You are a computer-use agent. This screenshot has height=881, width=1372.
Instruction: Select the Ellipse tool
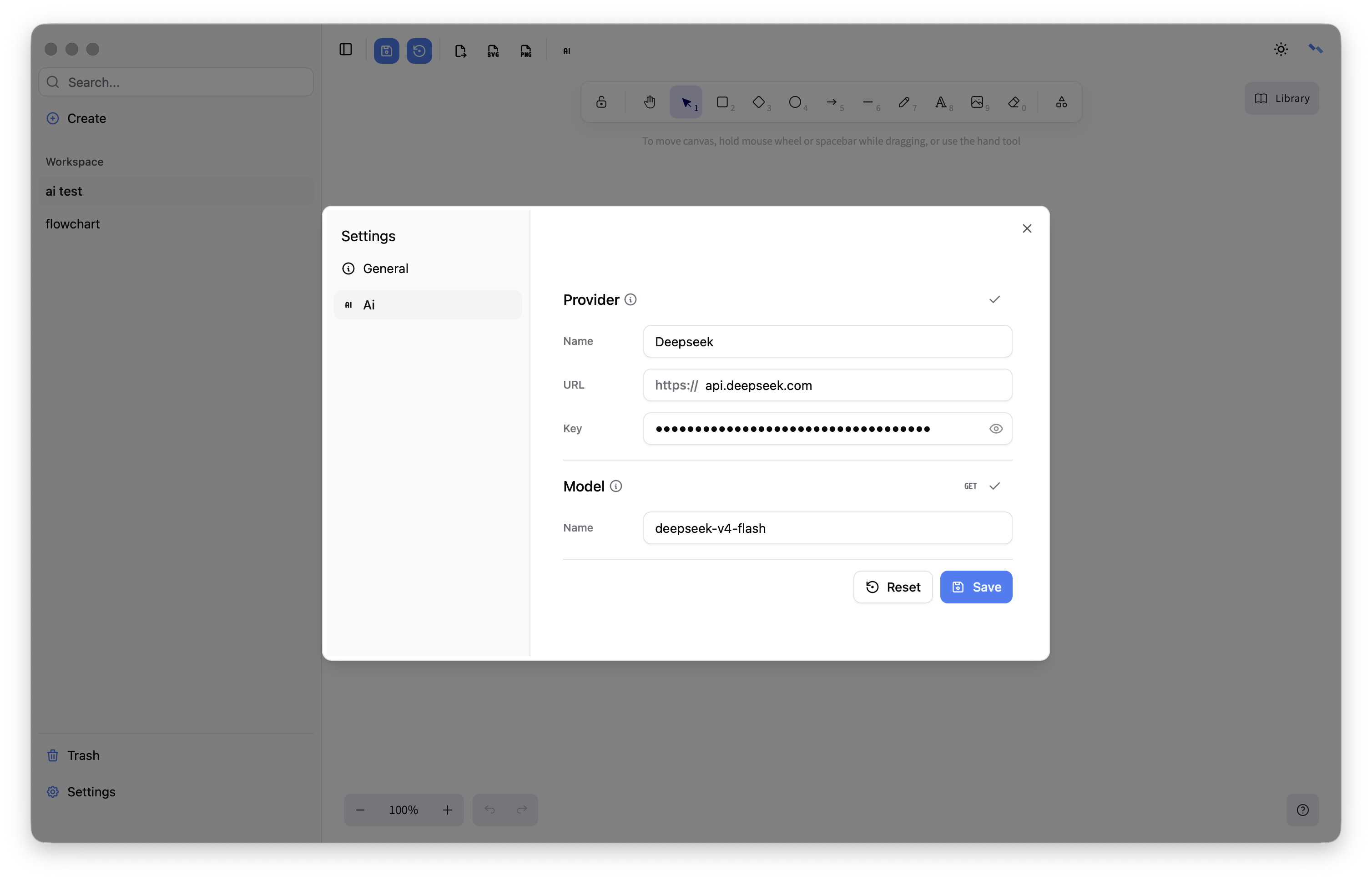point(795,102)
